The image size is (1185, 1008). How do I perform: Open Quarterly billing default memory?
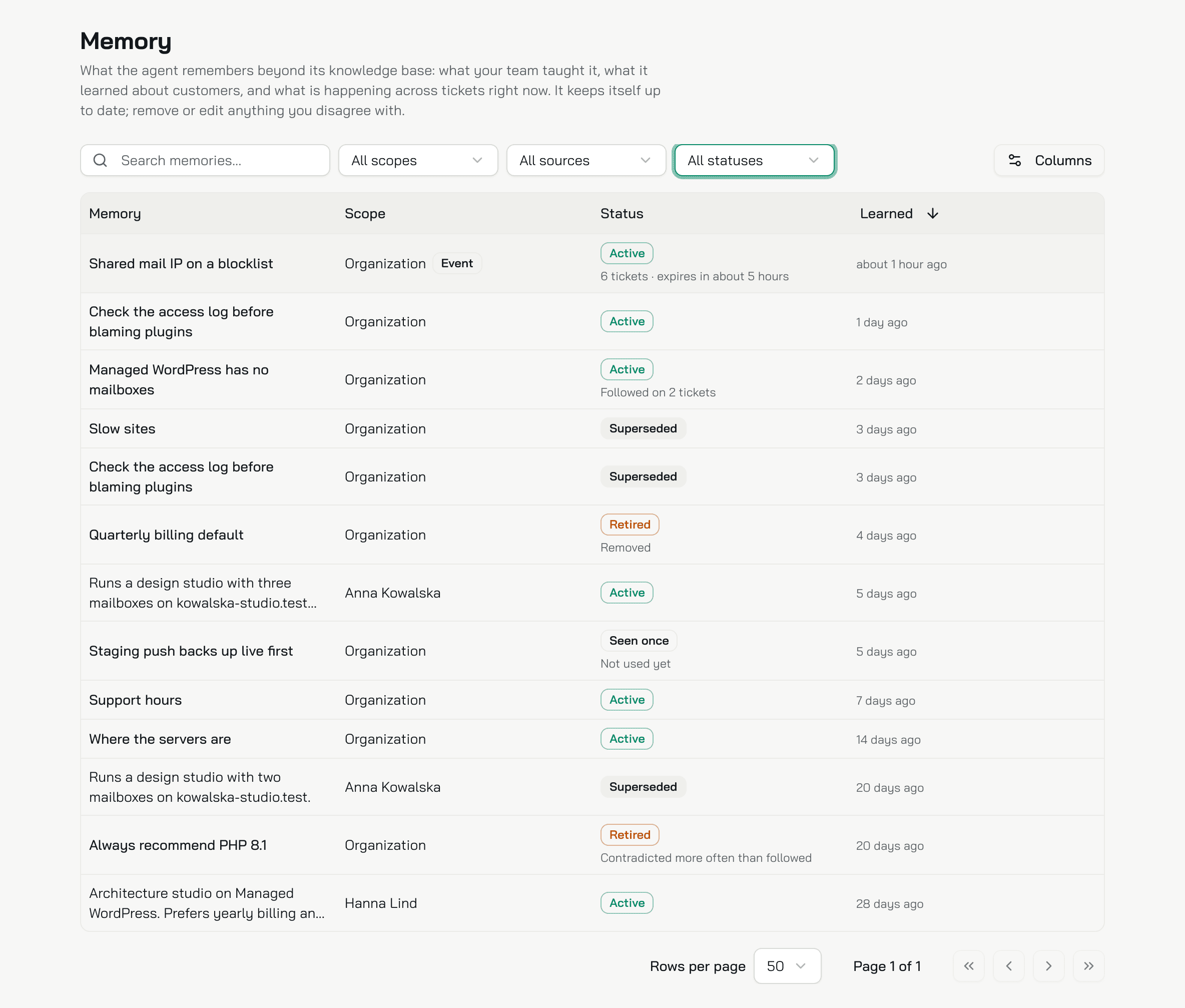coord(166,535)
